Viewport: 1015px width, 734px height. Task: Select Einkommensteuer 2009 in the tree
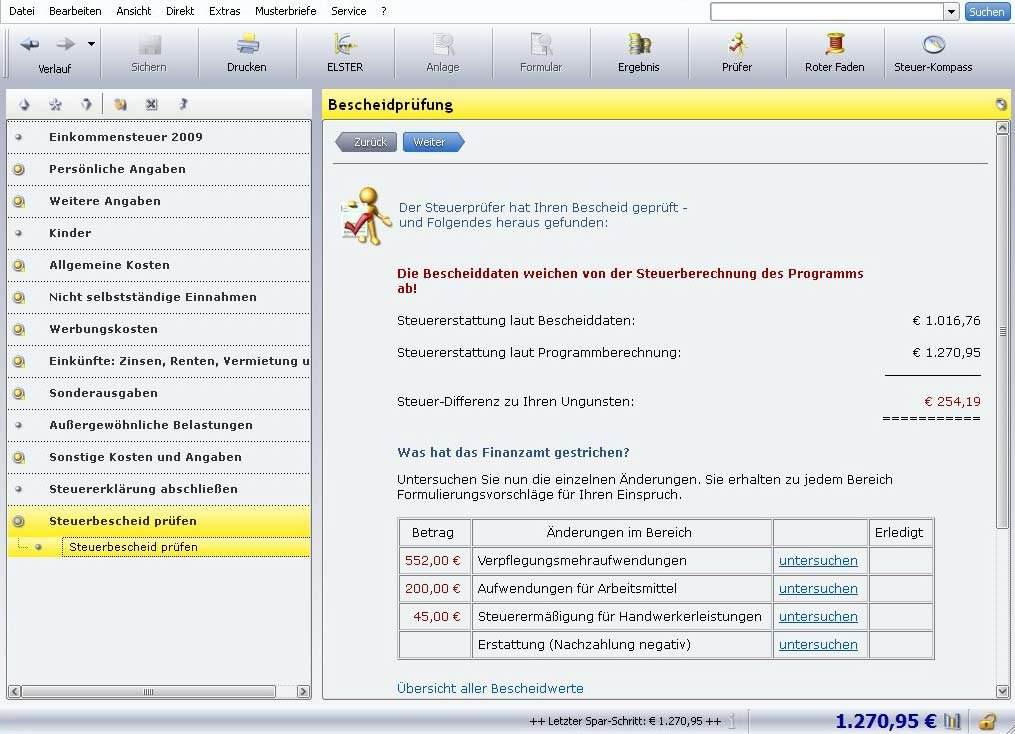click(x=159, y=137)
